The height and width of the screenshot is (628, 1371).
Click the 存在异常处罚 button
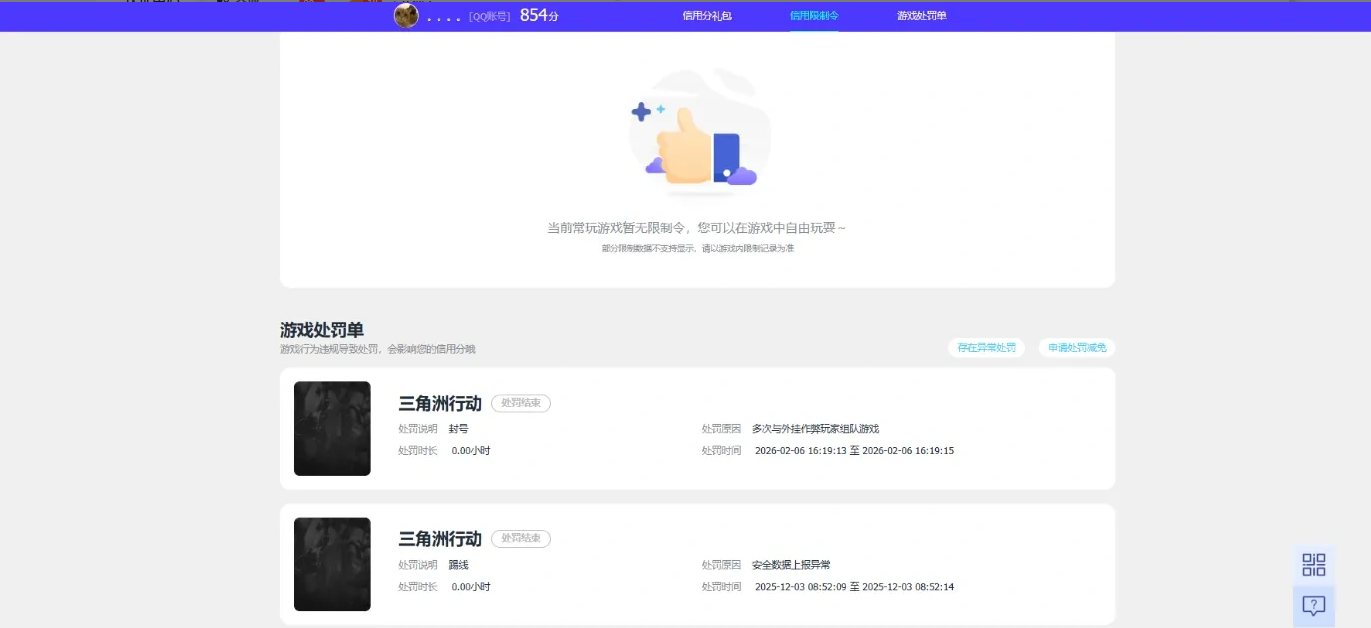coord(986,348)
